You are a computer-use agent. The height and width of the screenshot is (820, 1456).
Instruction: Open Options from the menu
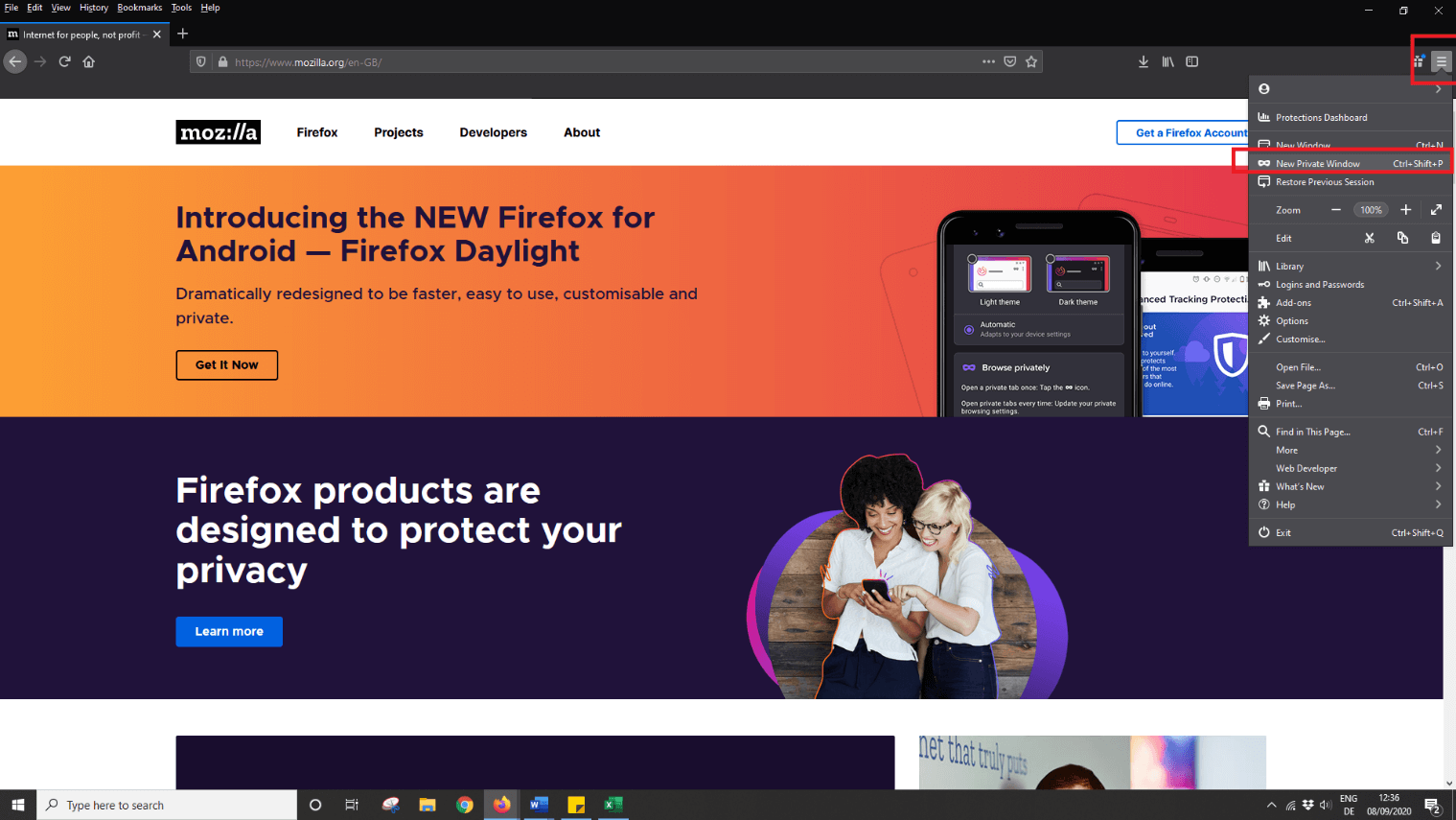pos(1351,321)
